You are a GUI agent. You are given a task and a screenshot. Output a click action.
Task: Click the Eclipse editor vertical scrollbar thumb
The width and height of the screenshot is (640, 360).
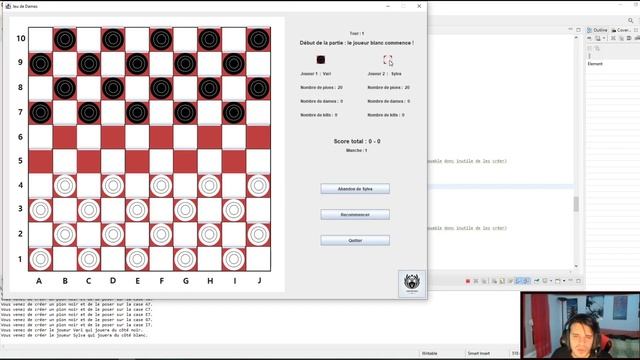pos(576,204)
